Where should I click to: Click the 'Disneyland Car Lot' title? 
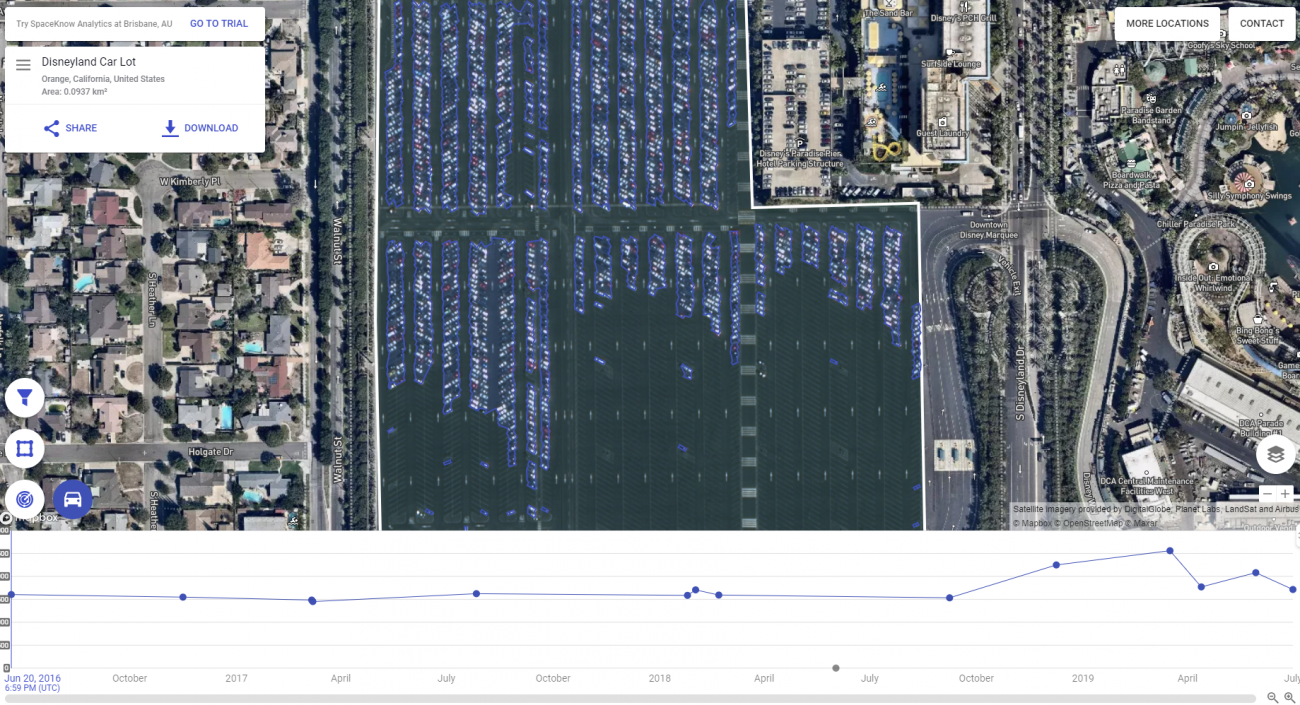[x=89, y=62]
